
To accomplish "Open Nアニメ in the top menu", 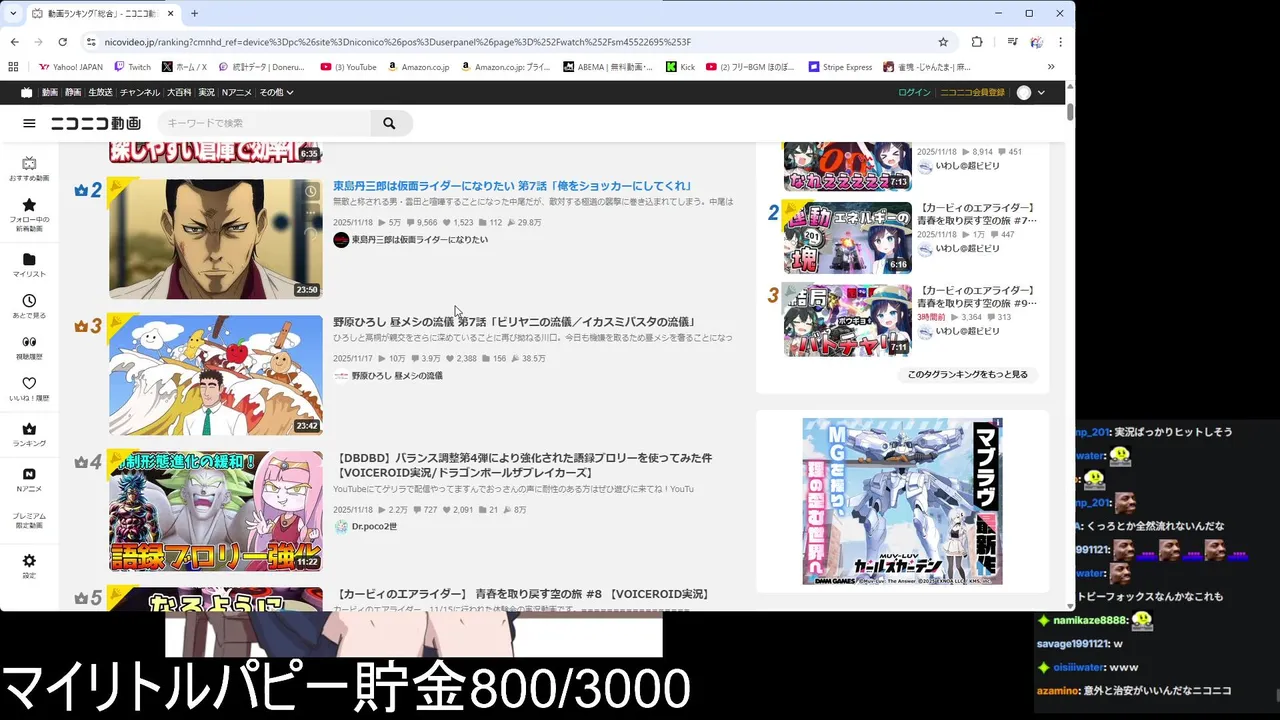I will pyautogui.click(x=237, y=92).
